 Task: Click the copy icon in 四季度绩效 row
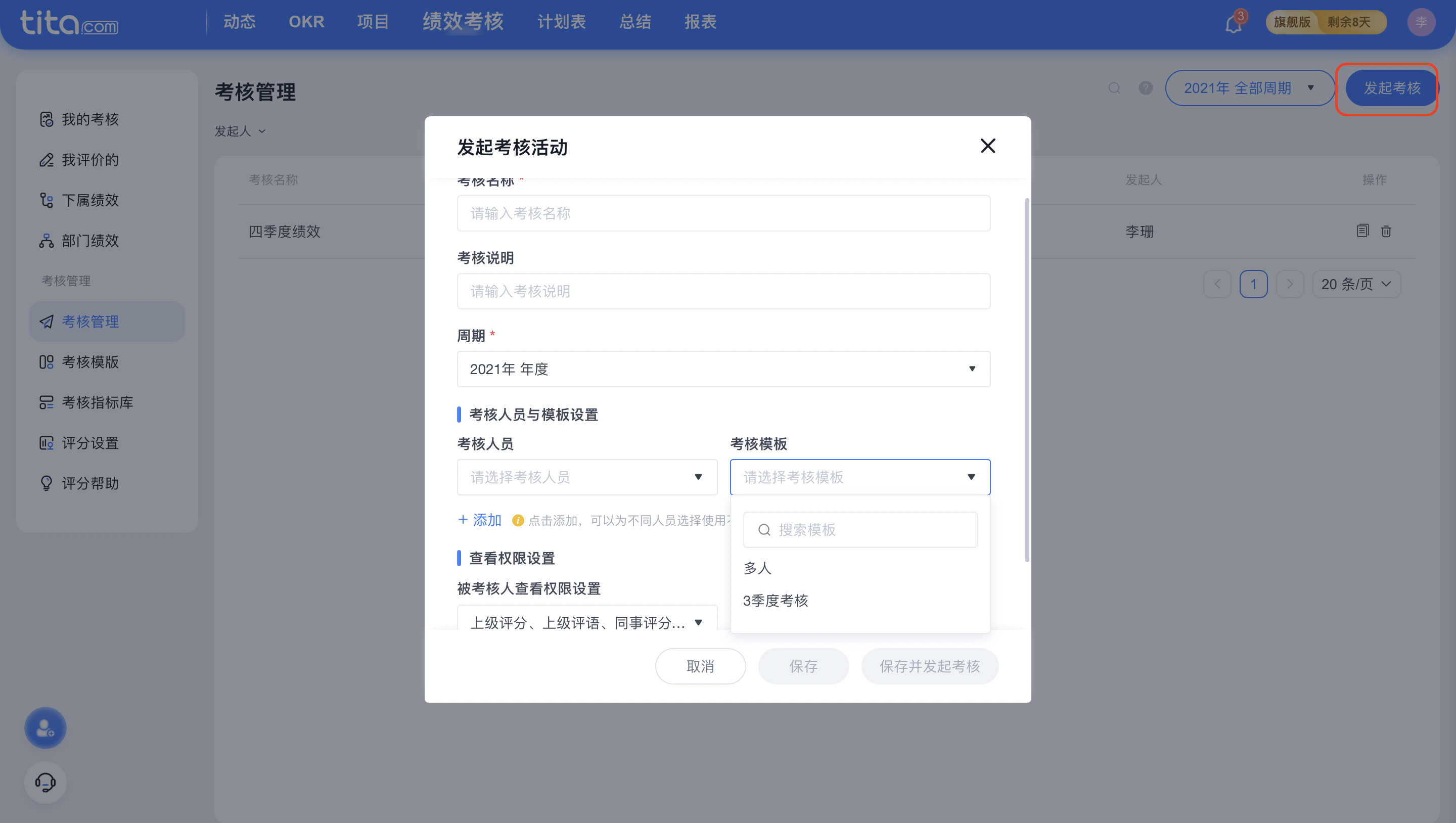(1362, 231)
